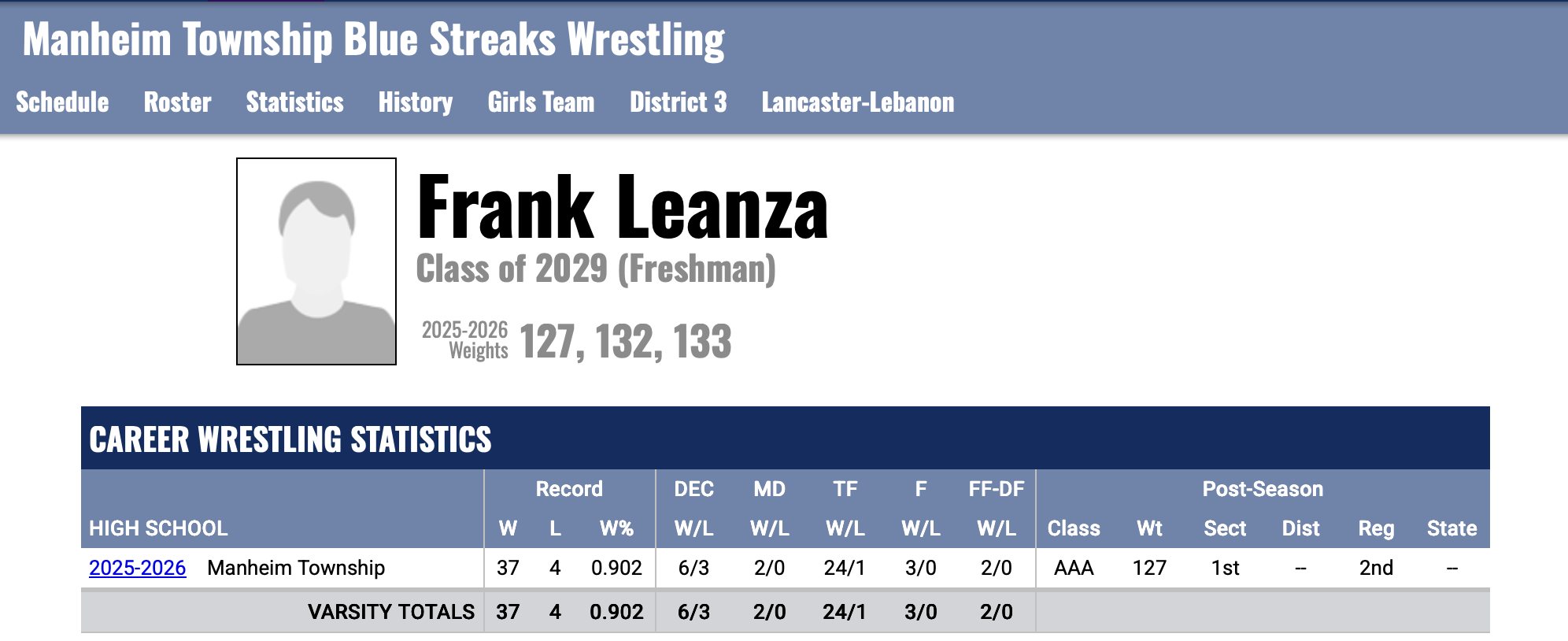The width and height of the screenshot is (1568, 641).
Task: Click the Post-Season column header
Action: [1263, 489]
